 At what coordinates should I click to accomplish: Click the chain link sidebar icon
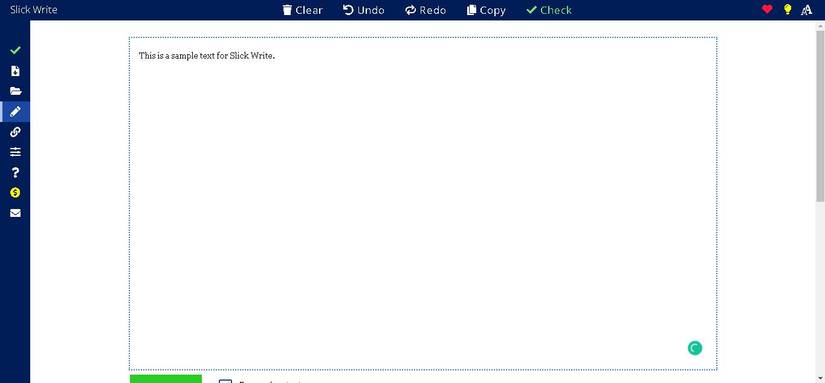pyautogui.click(x=15, y=132)
